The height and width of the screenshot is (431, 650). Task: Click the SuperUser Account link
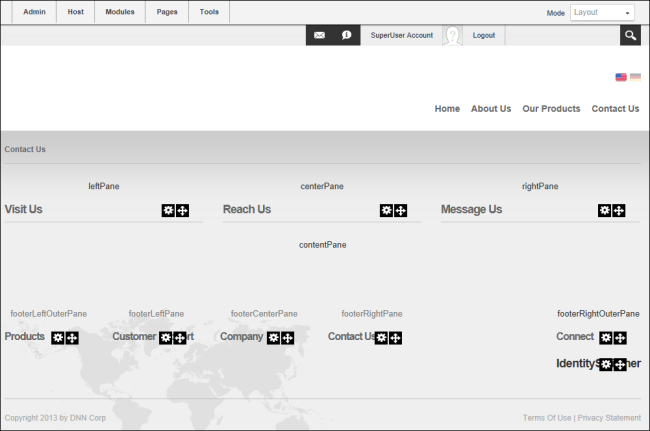[402, 35]
